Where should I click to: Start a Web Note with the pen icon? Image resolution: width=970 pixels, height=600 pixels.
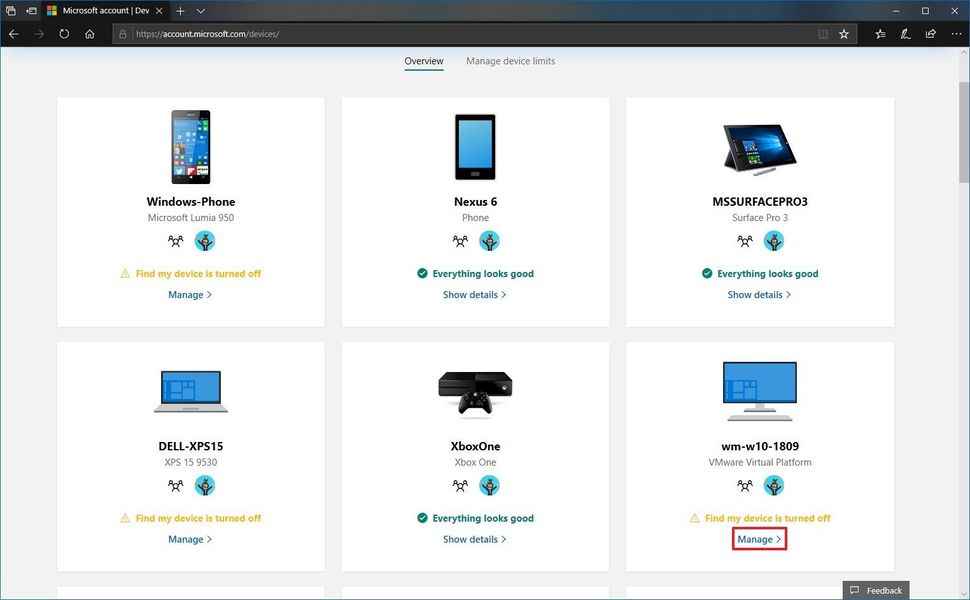904,33
